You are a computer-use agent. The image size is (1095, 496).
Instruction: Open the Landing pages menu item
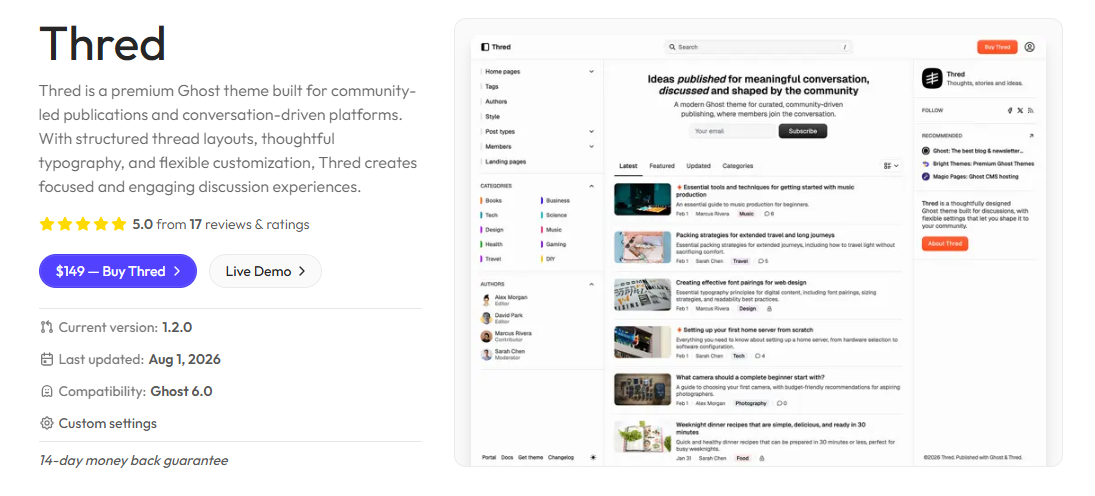pos(506,161)
